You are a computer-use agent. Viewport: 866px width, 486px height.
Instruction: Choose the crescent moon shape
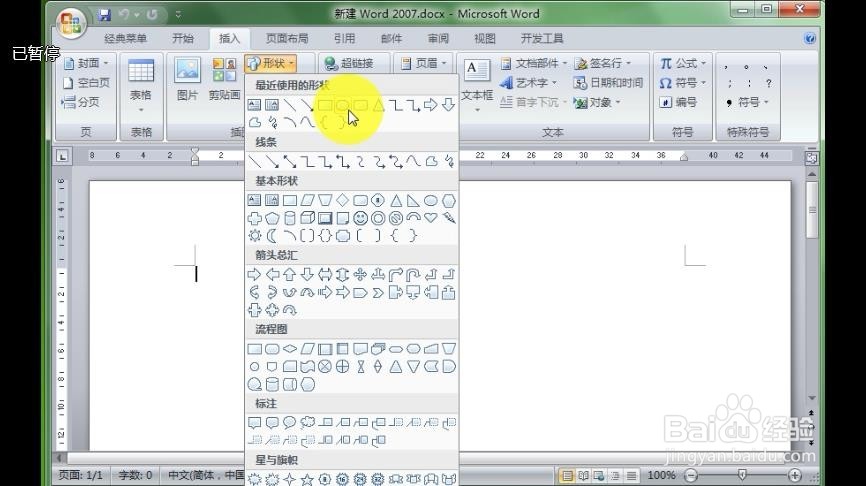(x=272, y=236)
